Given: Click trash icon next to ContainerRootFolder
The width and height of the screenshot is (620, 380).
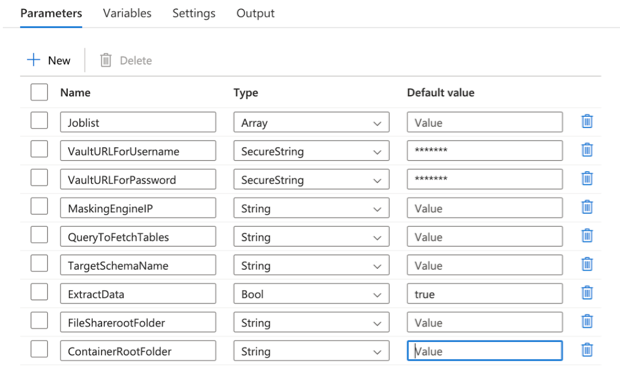Looking at the screenshot, I should 587,350.
